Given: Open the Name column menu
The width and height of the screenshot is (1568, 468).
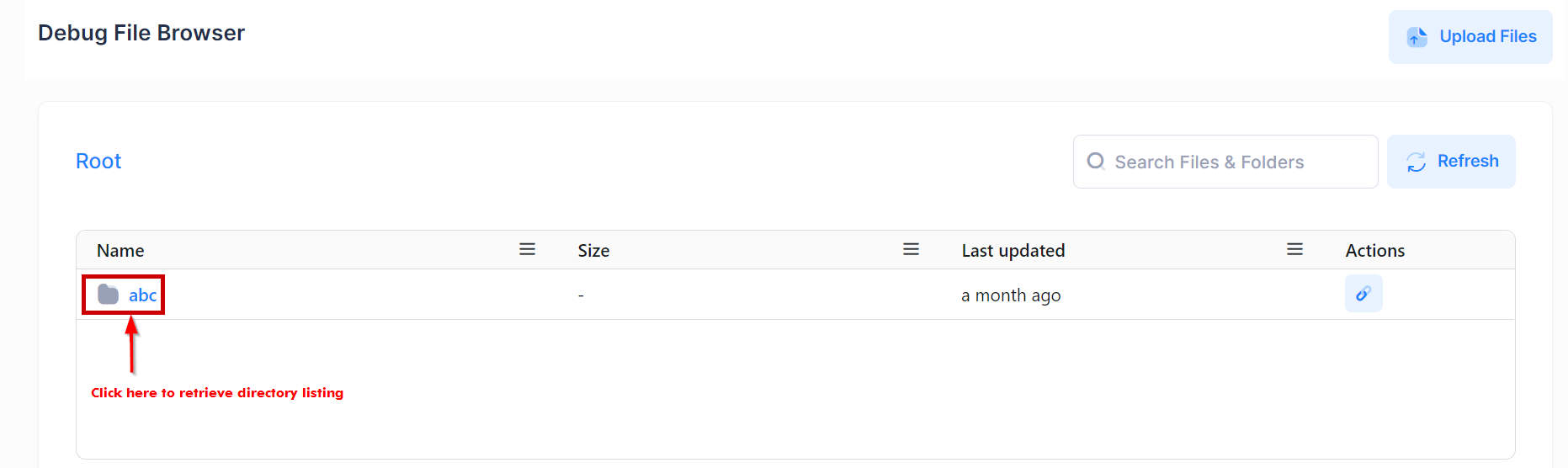Looking at the screenshot, I should click(527, 249).
